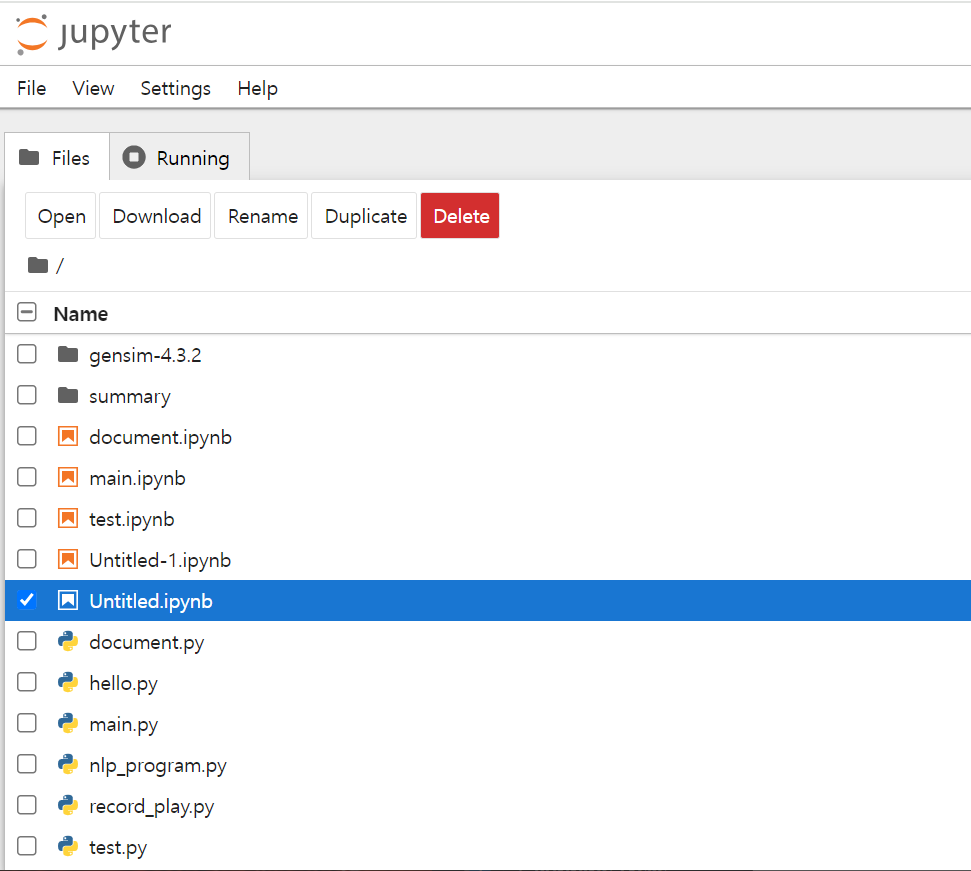Click the red Delete button
This screenshot has width=971, height=871.
coord(460,216)
